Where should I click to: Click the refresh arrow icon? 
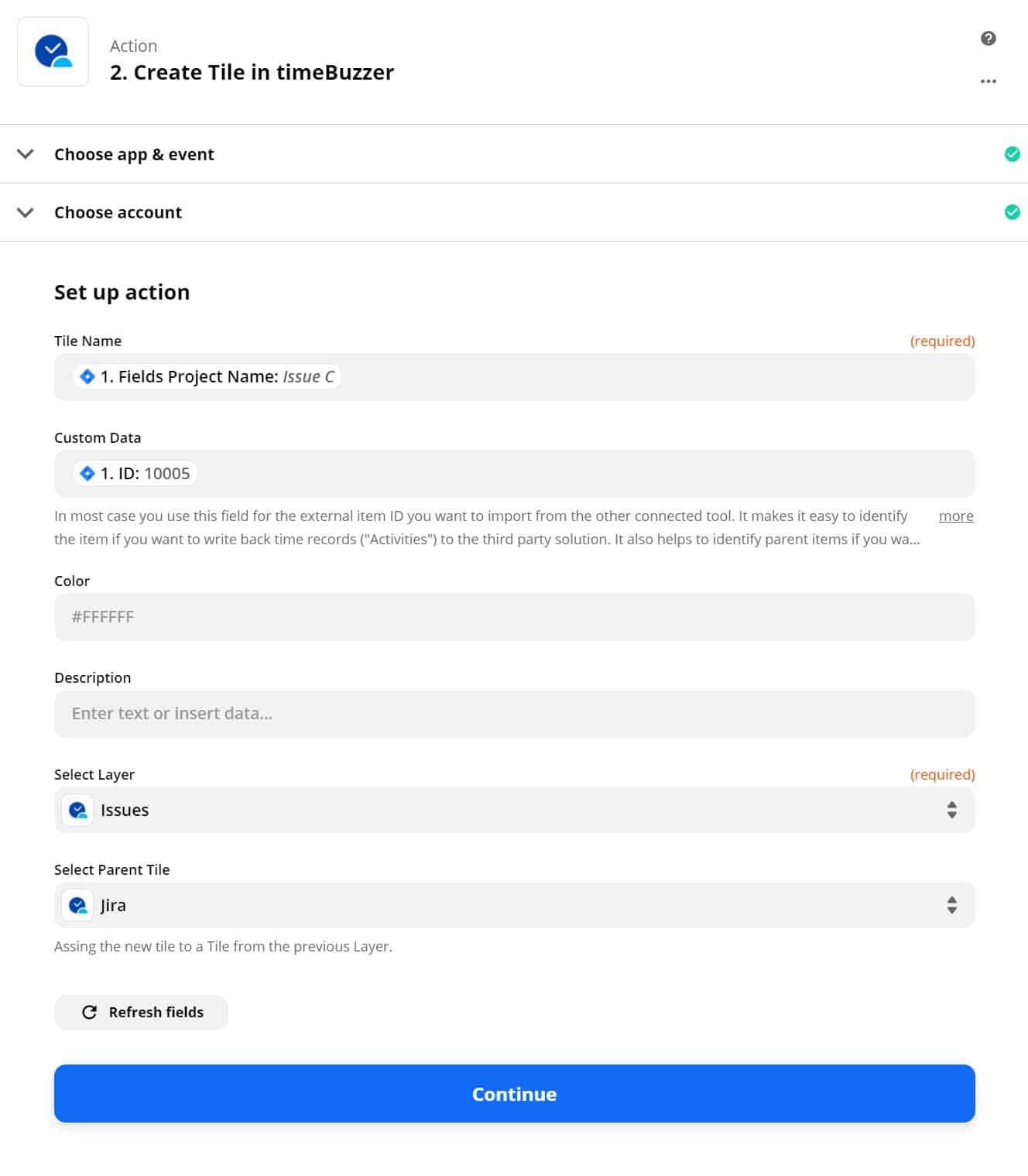(89, 1012)
